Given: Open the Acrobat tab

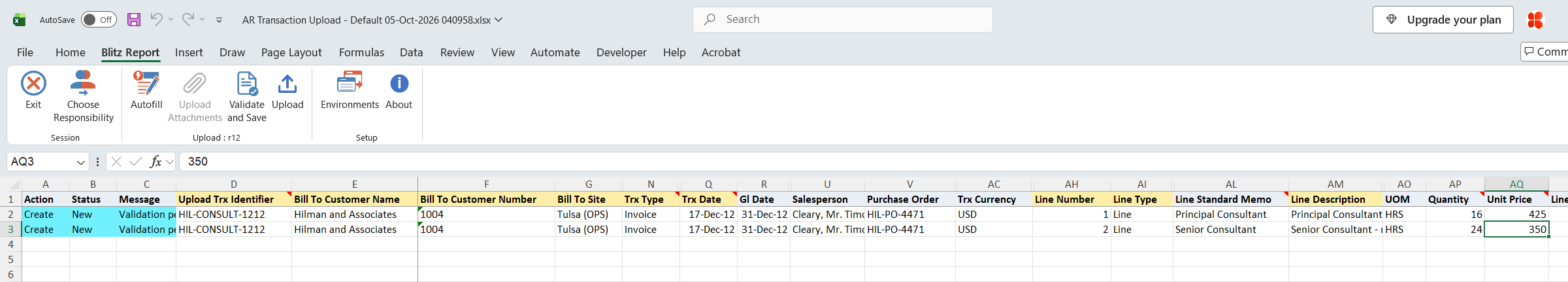Looking at the screenshot, I should (x=721, y=52).
